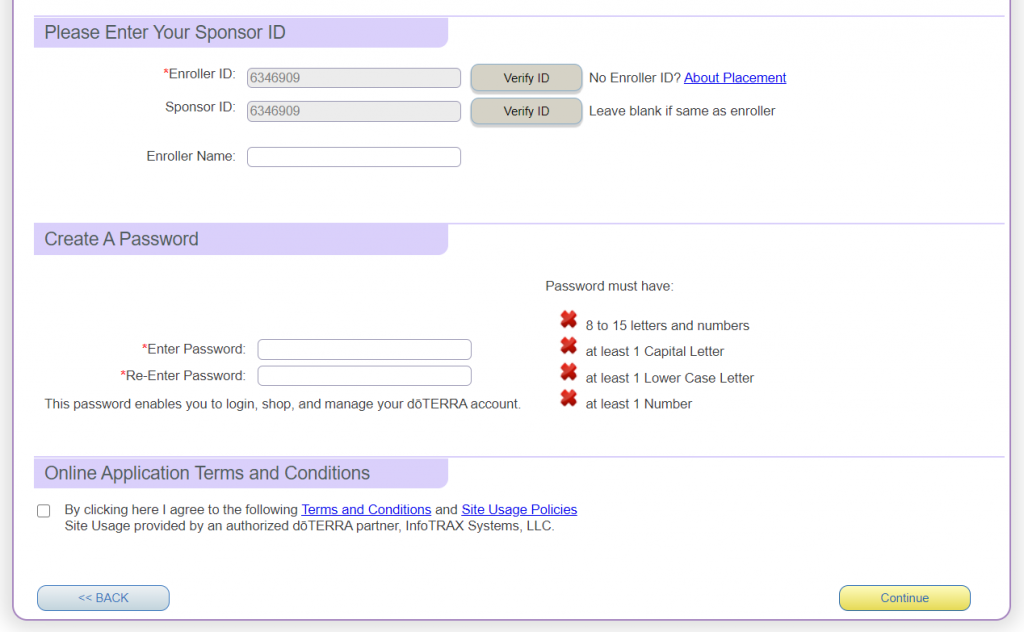This screenshot has height=632, width=1024.
Task: Click the 'Online Application Terms and Conditions' header
Action: point(207,473)
